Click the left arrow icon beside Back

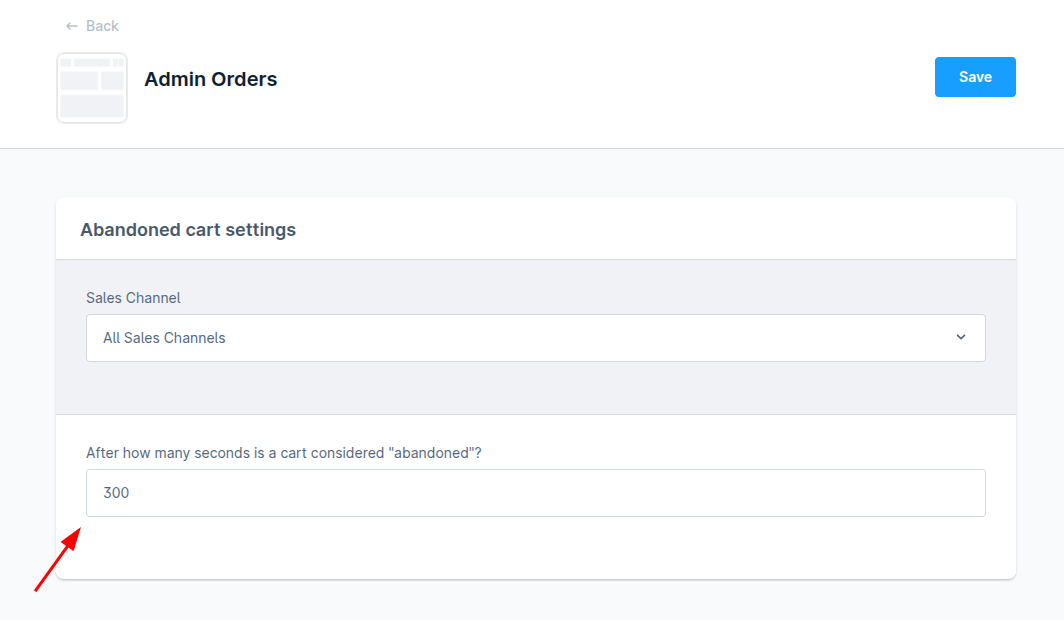coord(71,26)
